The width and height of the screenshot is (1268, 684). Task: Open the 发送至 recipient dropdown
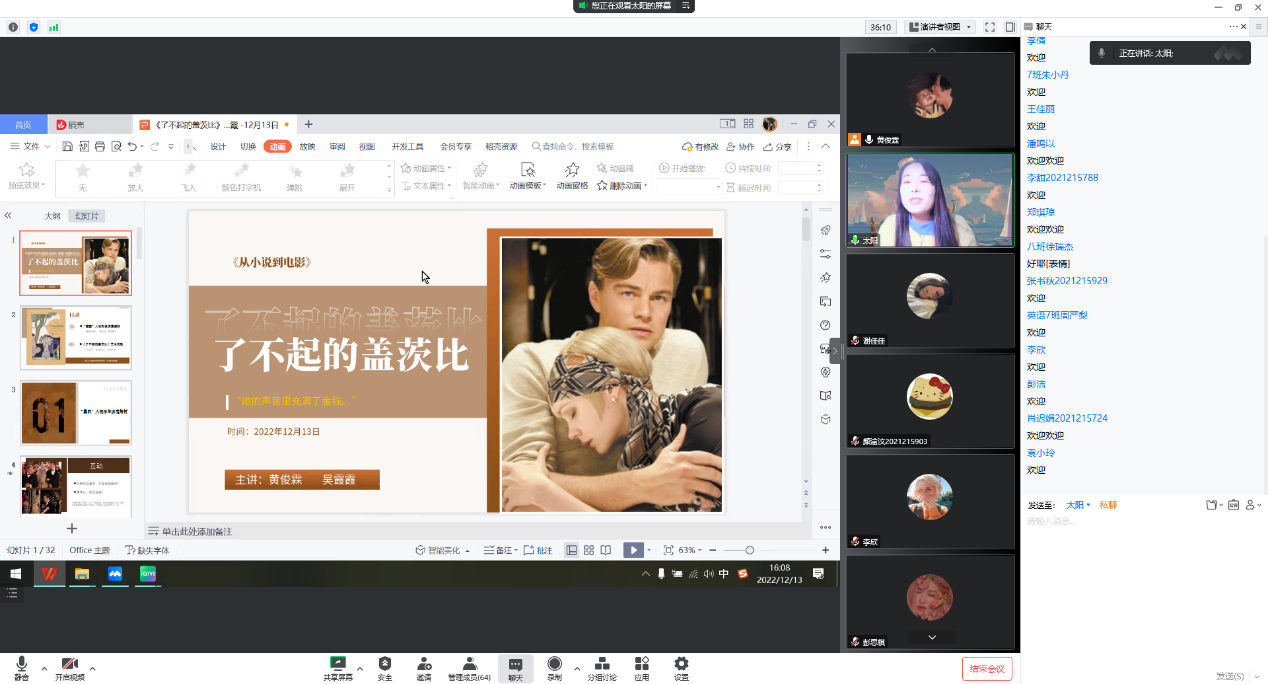point(1077,505)
